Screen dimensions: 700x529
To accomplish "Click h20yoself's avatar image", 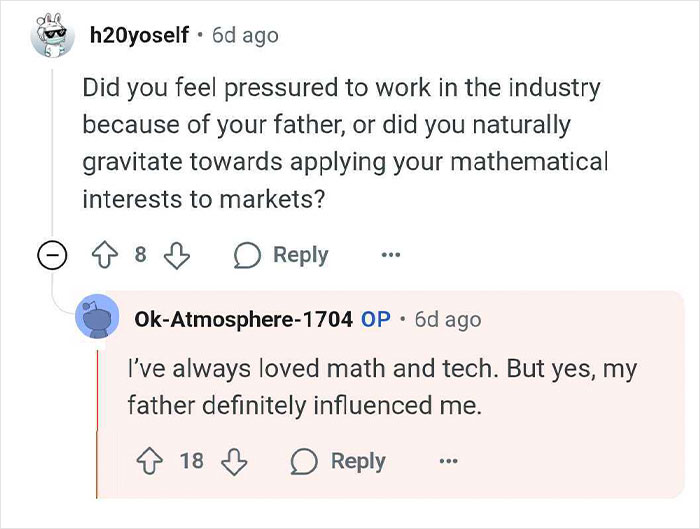I will click(x=52, y=36).
